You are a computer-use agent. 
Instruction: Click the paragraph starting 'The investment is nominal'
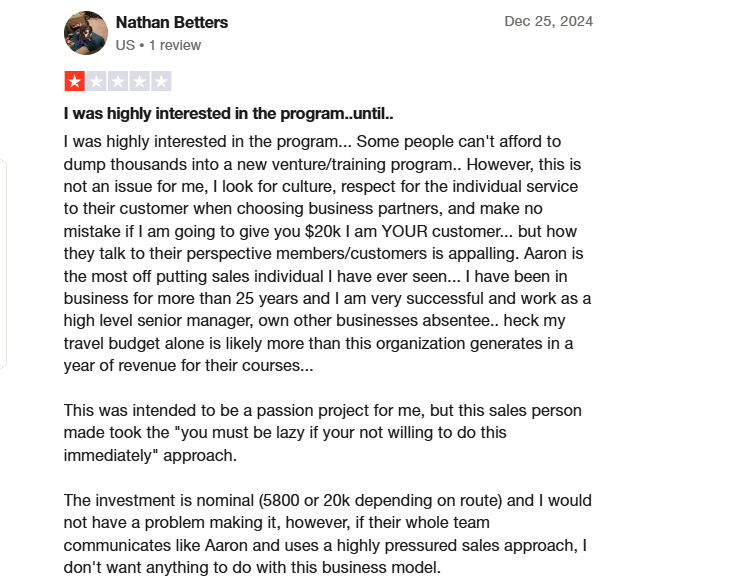pyautogui.click(x=328, y=534)
